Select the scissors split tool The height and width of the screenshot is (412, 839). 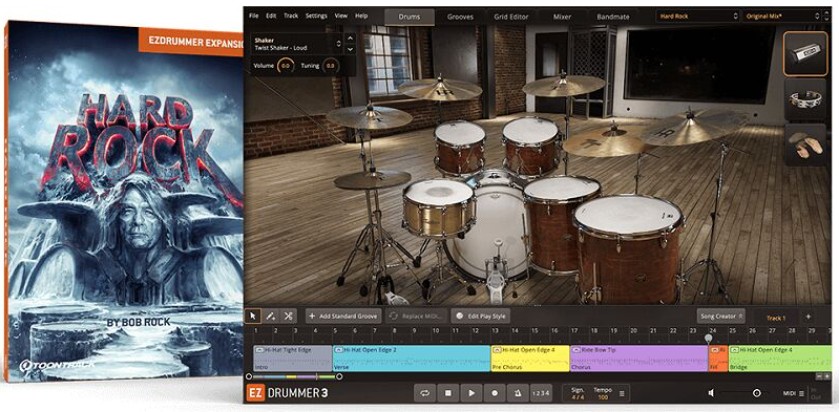[x=288, y=316]
